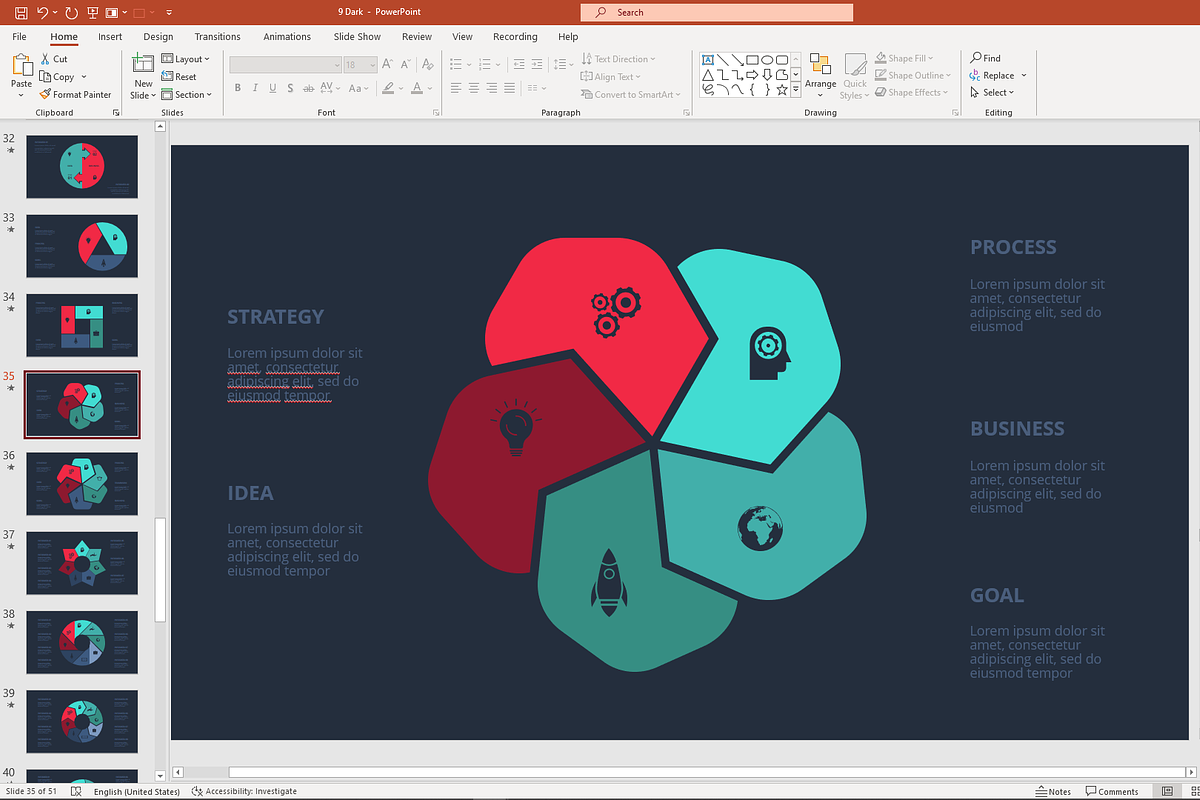
Task: Reset the slide layout
Action: pos(180,77)
